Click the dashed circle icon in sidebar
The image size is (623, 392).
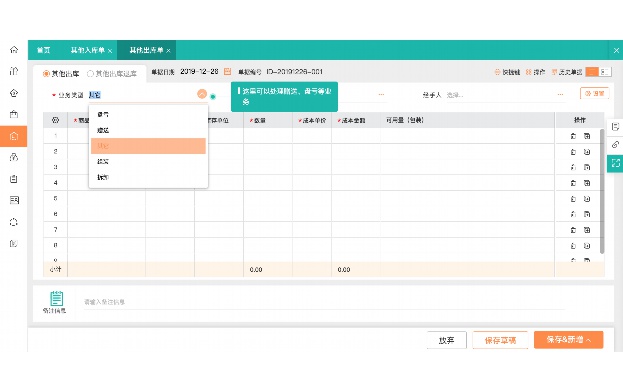coord(14,222)
